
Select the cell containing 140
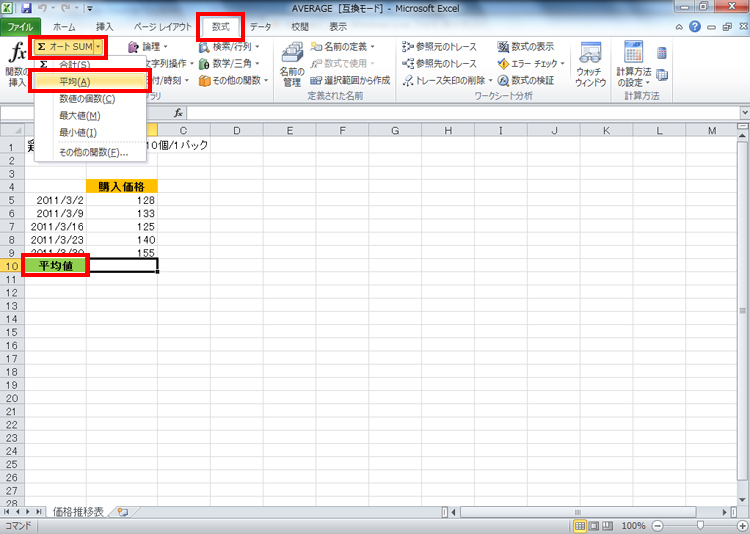click(122, 240)
